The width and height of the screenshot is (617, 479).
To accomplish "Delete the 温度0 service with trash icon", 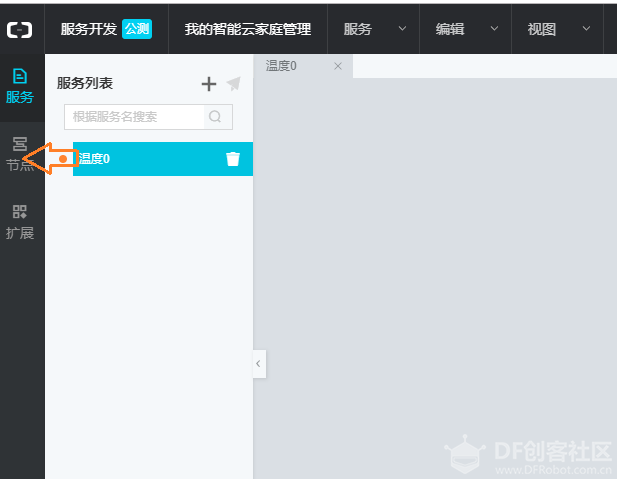I will (233, 159).
